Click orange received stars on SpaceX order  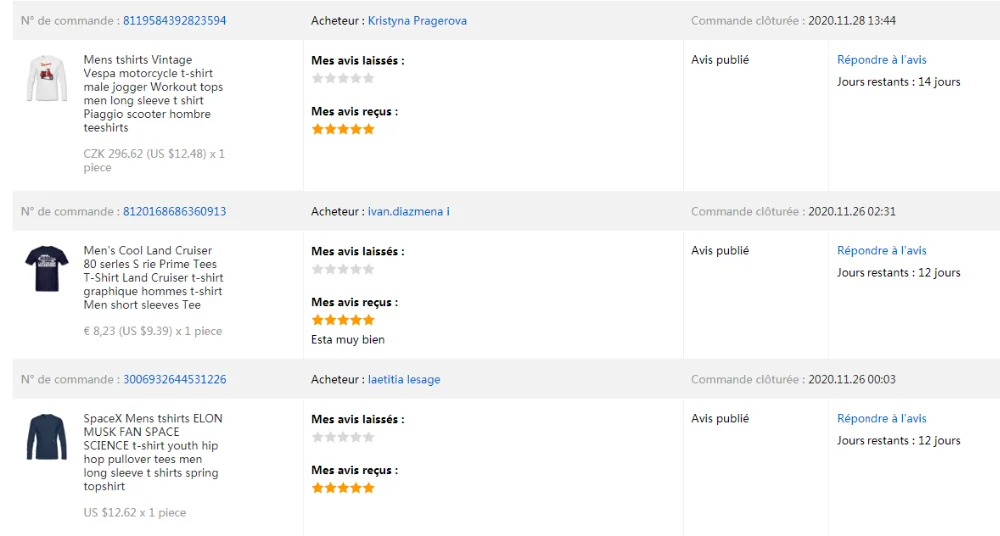343,488
